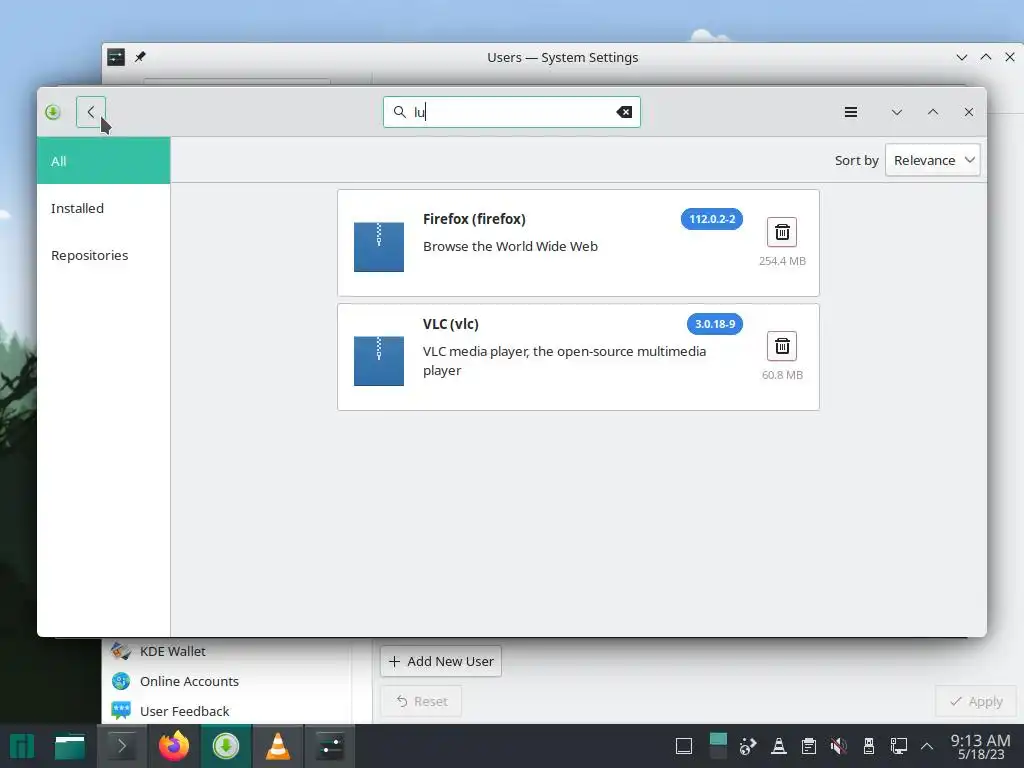Screen dimensions: 1024x768
Task: Remove Firefox using its trash button
Action: (x=782, y=232)
